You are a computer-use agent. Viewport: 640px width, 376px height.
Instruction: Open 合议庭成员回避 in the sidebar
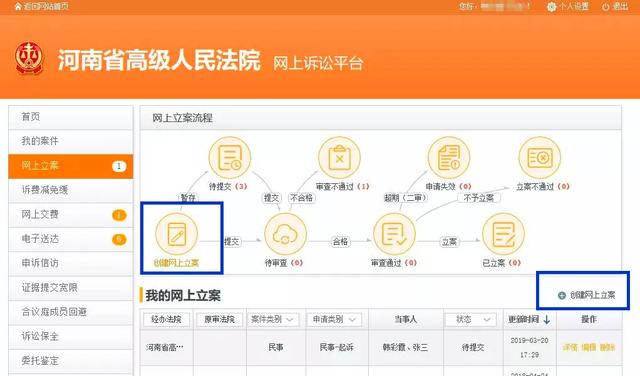[71, 312]
